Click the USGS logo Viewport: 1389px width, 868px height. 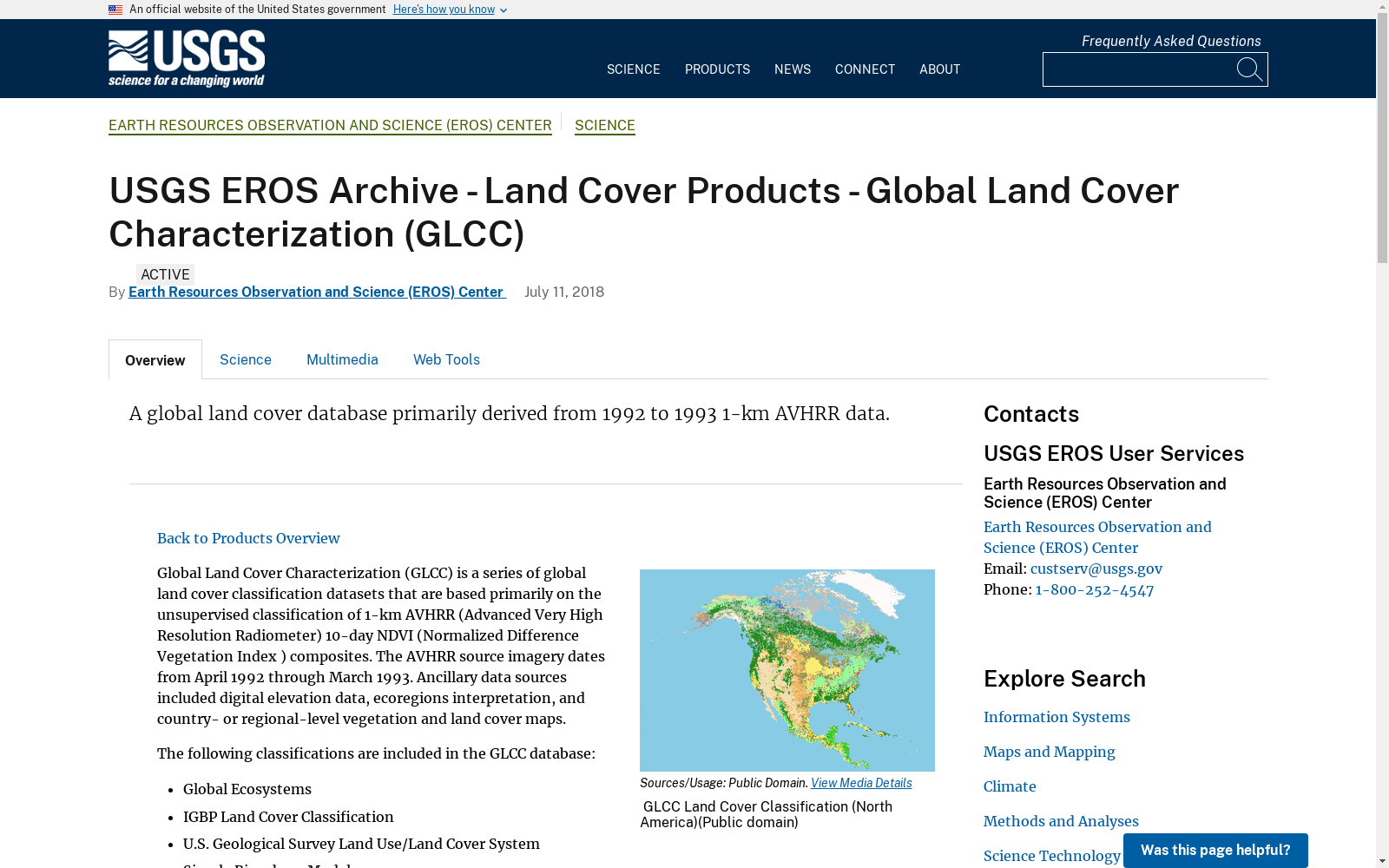tap(187, 59)
